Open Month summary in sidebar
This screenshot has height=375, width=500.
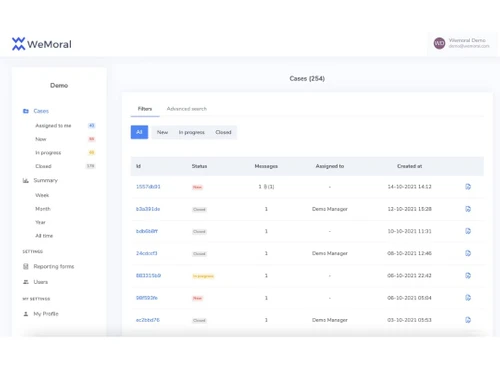tap(43, 209)
